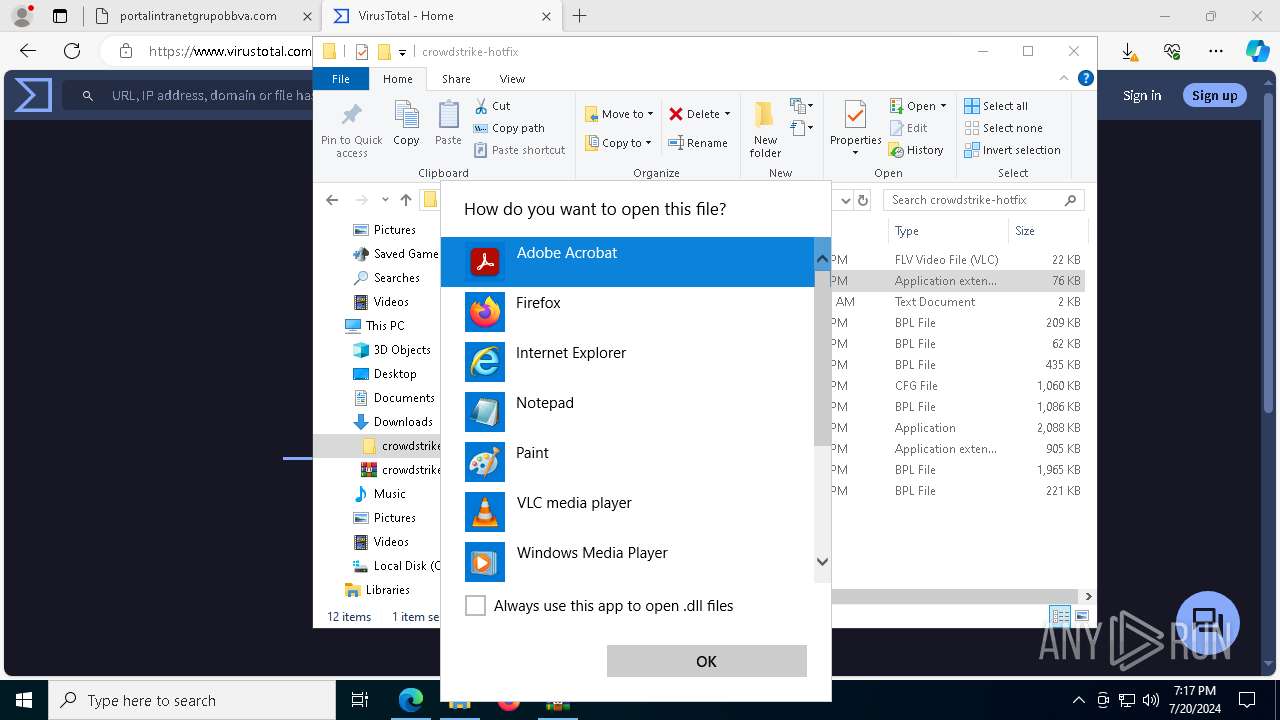
Task: Open This PC in the navigation tree
Action: click(375, 326)
